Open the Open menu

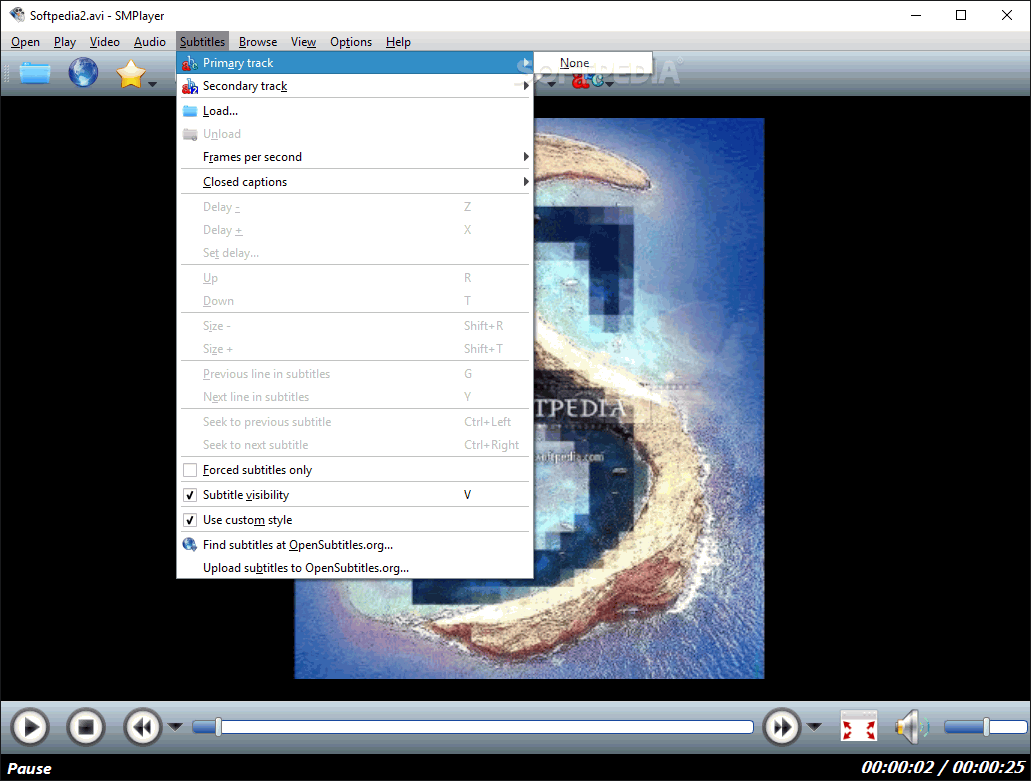click(25, 42)
